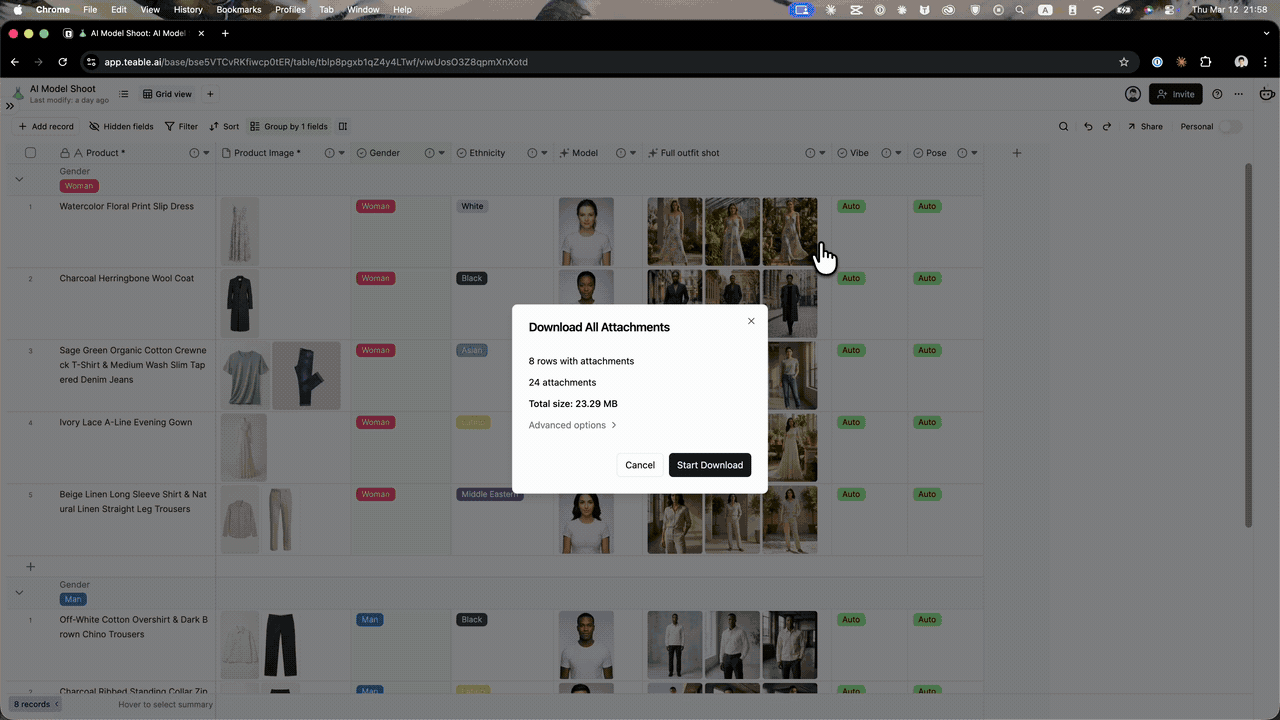Click Start Download button
The image size is (1280, 720).
(709, 465)
